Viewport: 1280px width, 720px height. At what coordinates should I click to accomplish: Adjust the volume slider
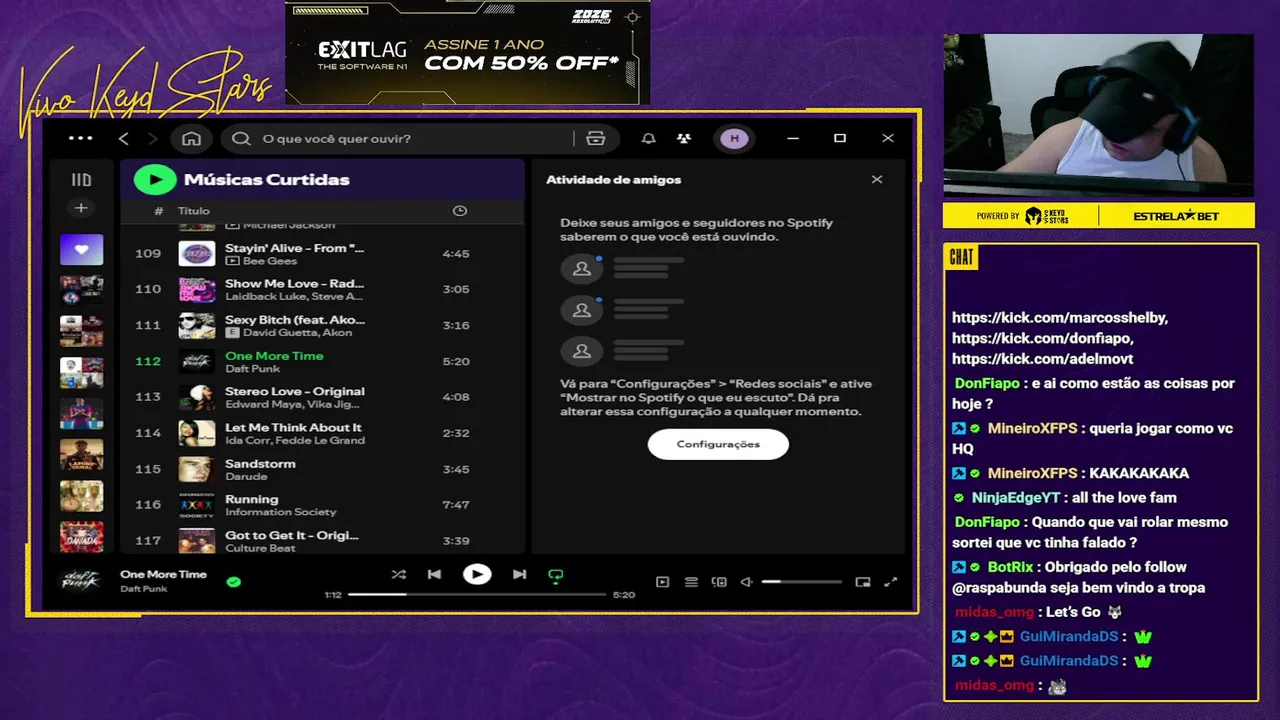(x=802, y=582)
